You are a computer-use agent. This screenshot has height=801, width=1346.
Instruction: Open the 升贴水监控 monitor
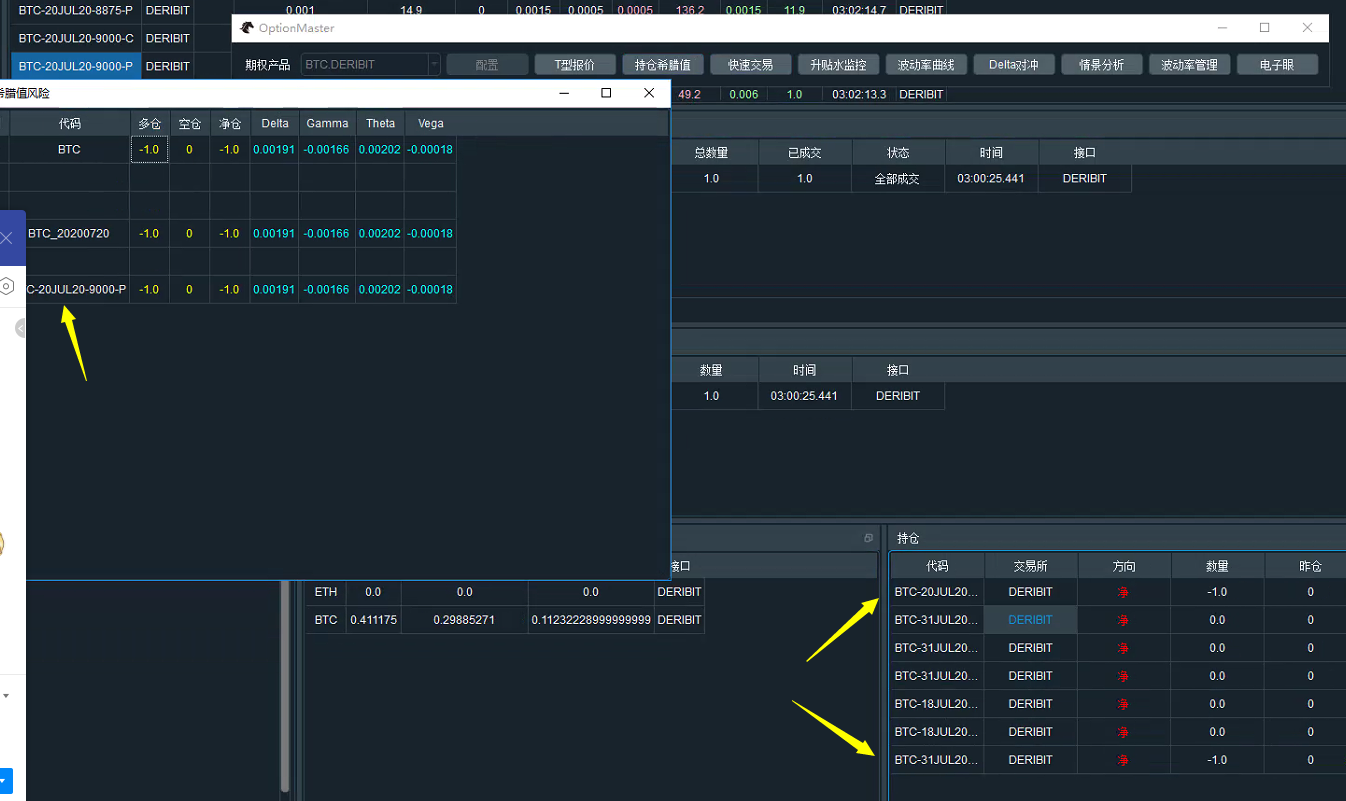tap(838, 65)
